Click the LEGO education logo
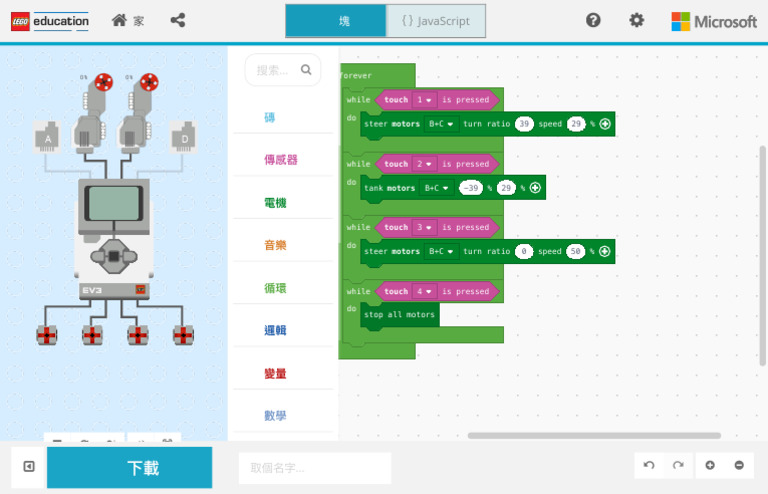Screen dimensions: 768x494 click(x=50, y=22)
